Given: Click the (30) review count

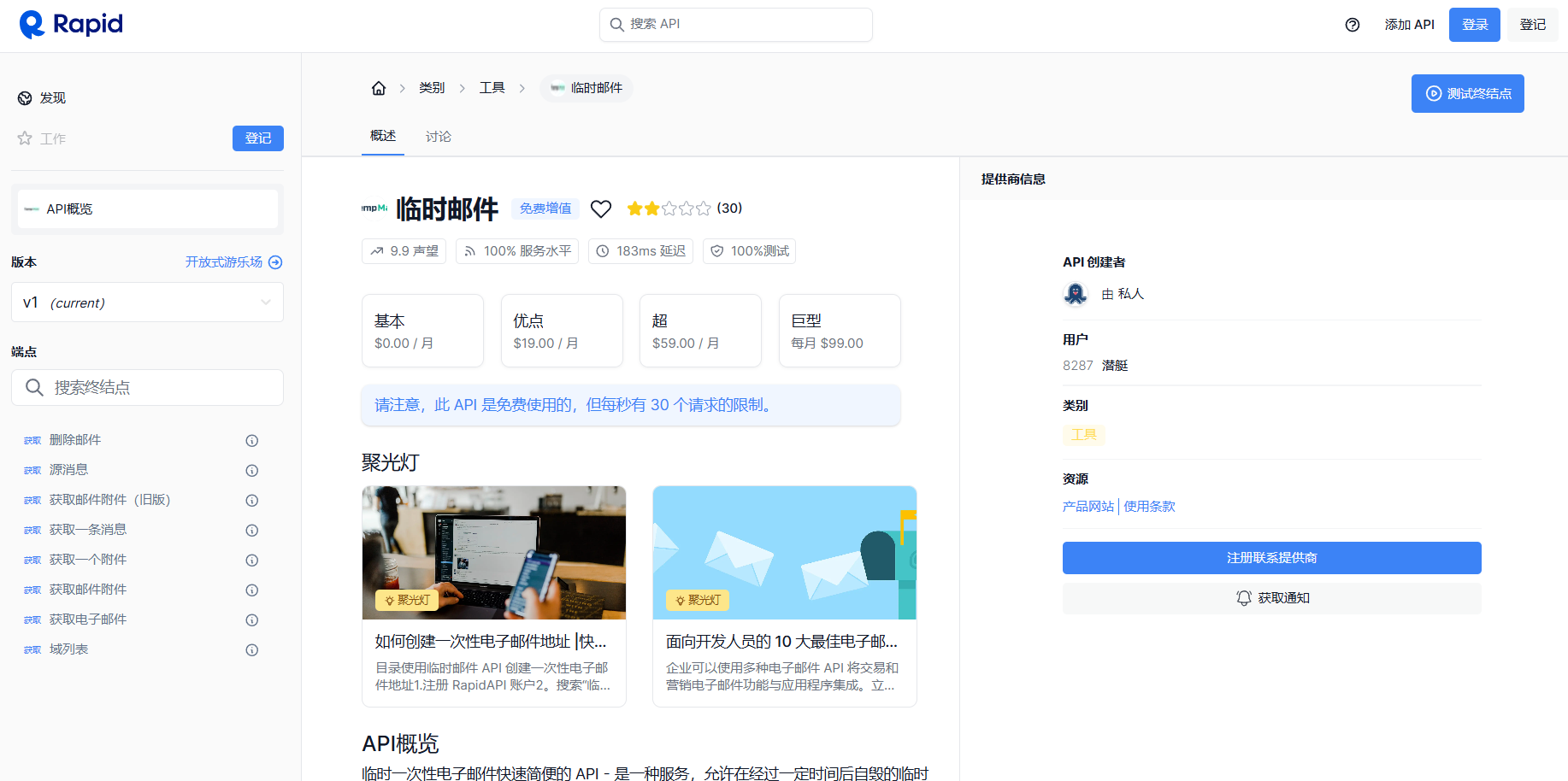Looking at the screenshot, I should [x=729, y=208].
